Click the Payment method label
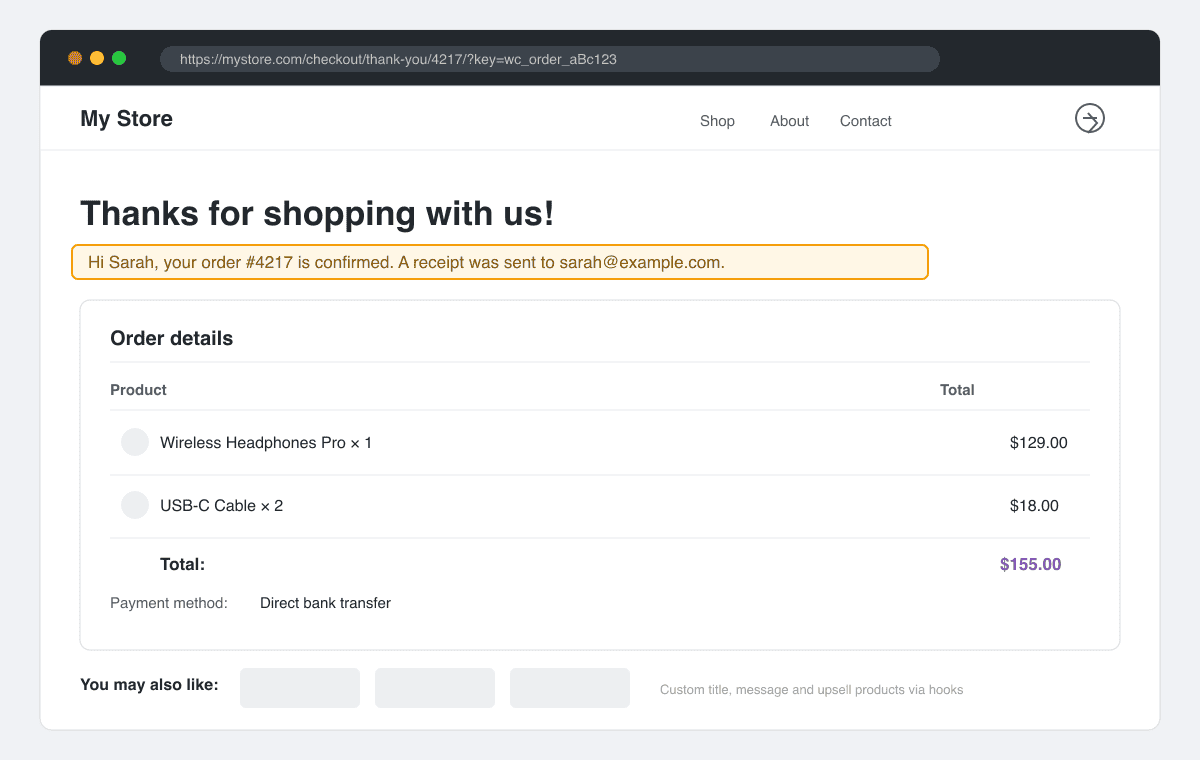The image size is (1200, 760). pos(169,603)
